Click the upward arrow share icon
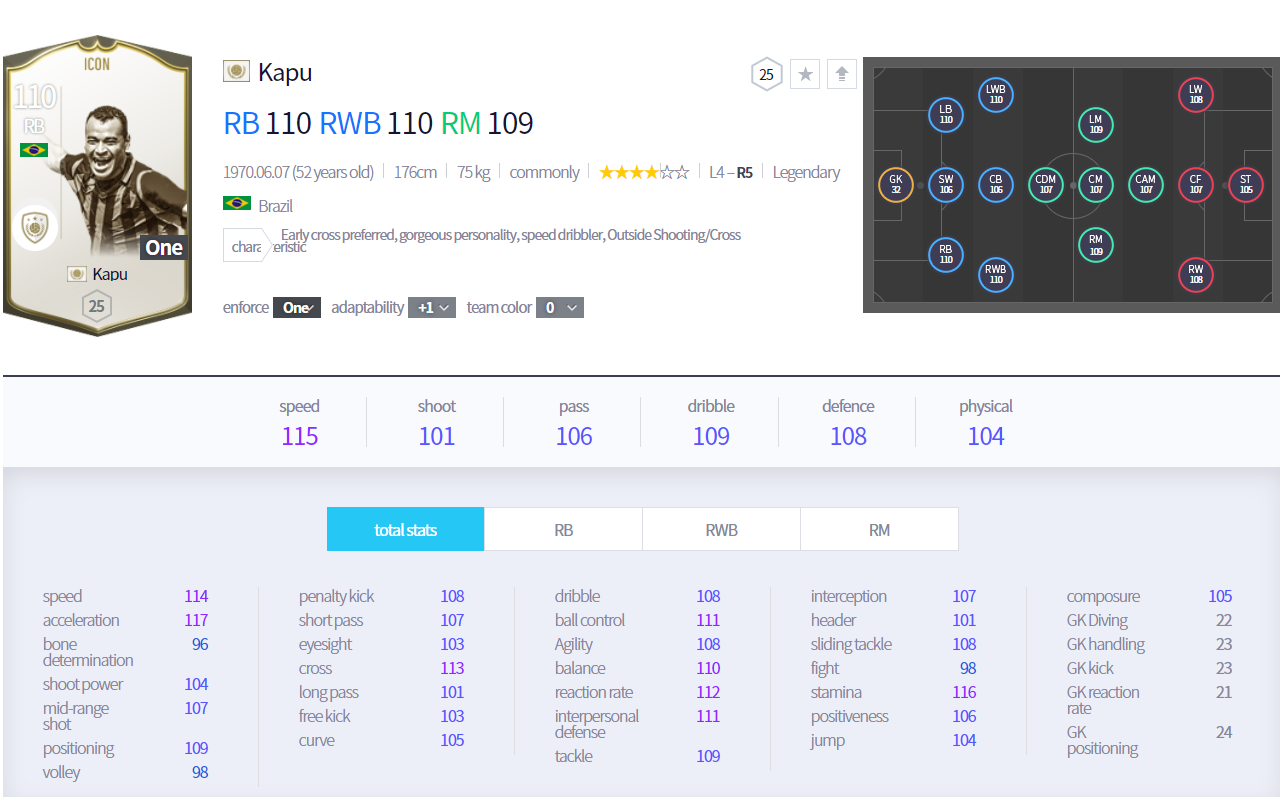Screen dimensions: 1280x797 [842, 74]
